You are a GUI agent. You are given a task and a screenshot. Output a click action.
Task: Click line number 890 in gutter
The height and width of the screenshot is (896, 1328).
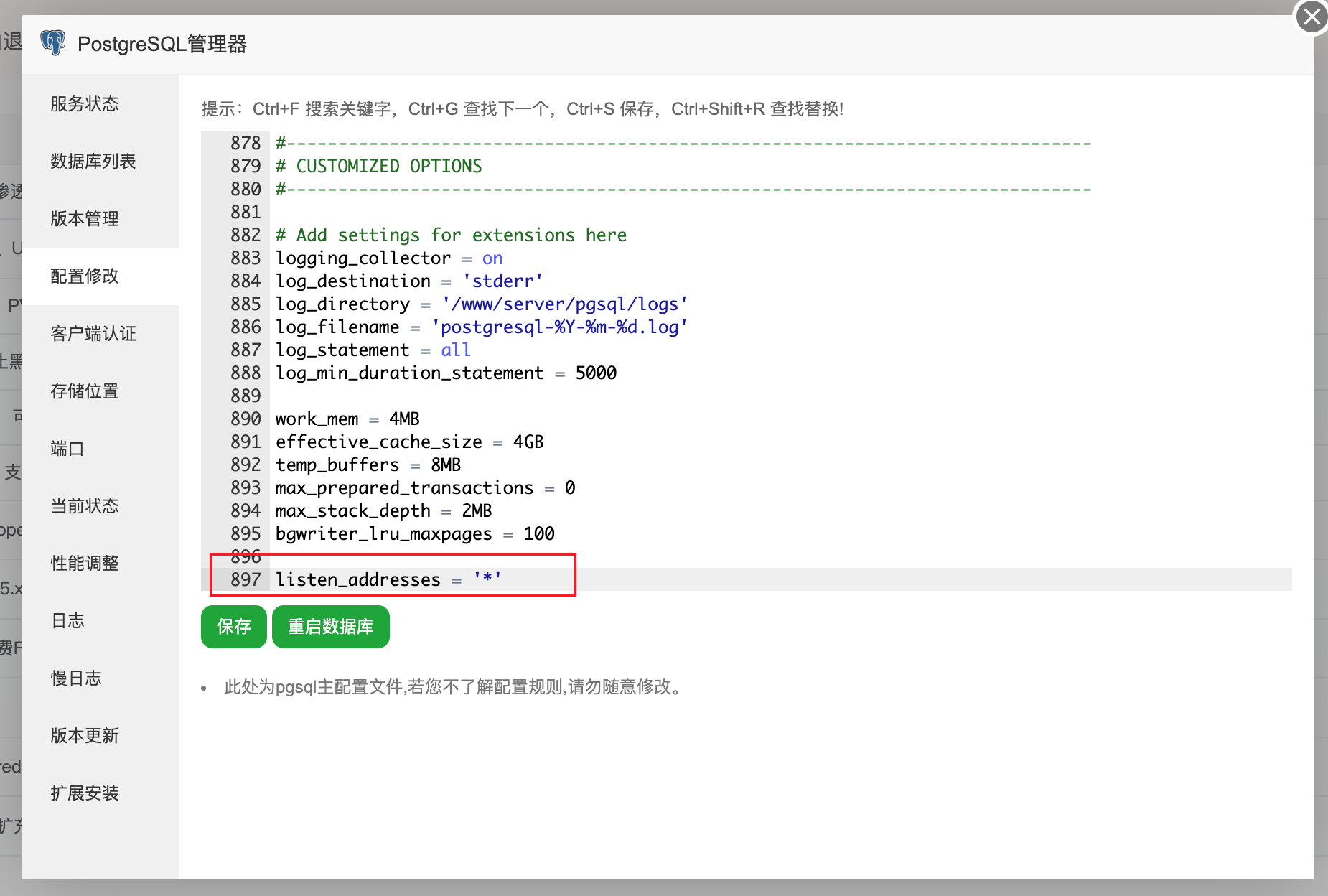coord(246,419)
